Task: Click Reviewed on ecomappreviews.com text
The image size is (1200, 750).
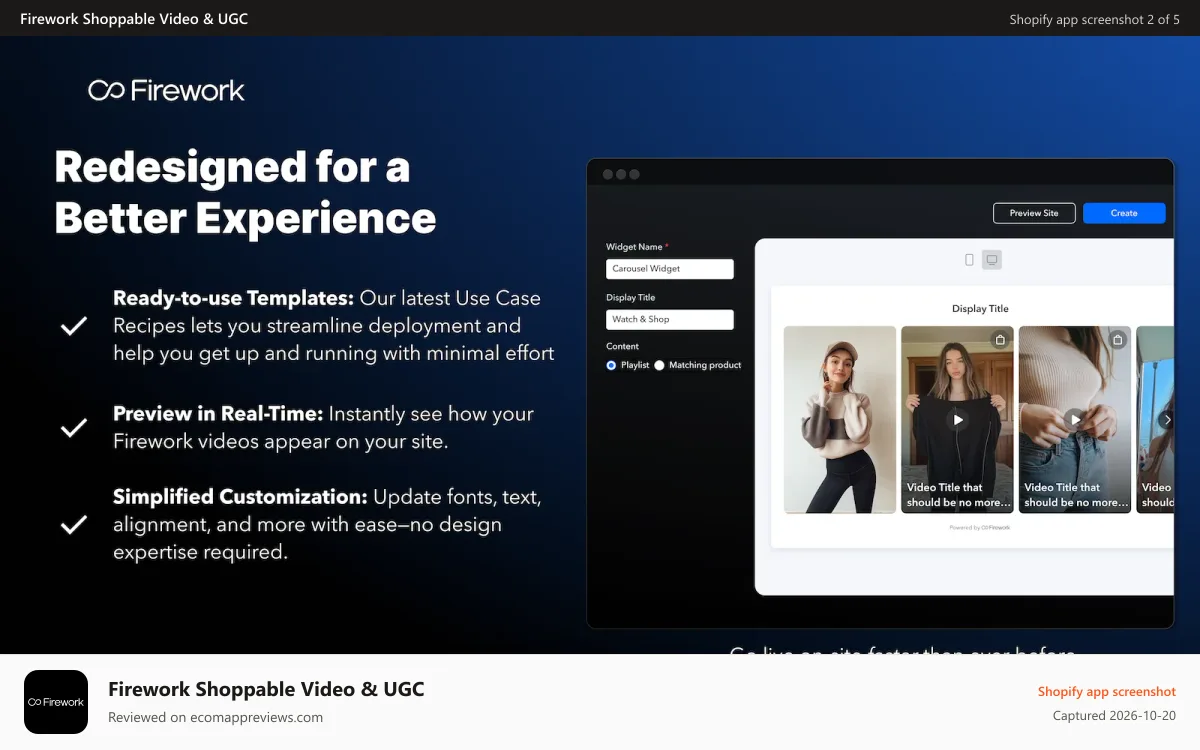Action: pos(215,717)
